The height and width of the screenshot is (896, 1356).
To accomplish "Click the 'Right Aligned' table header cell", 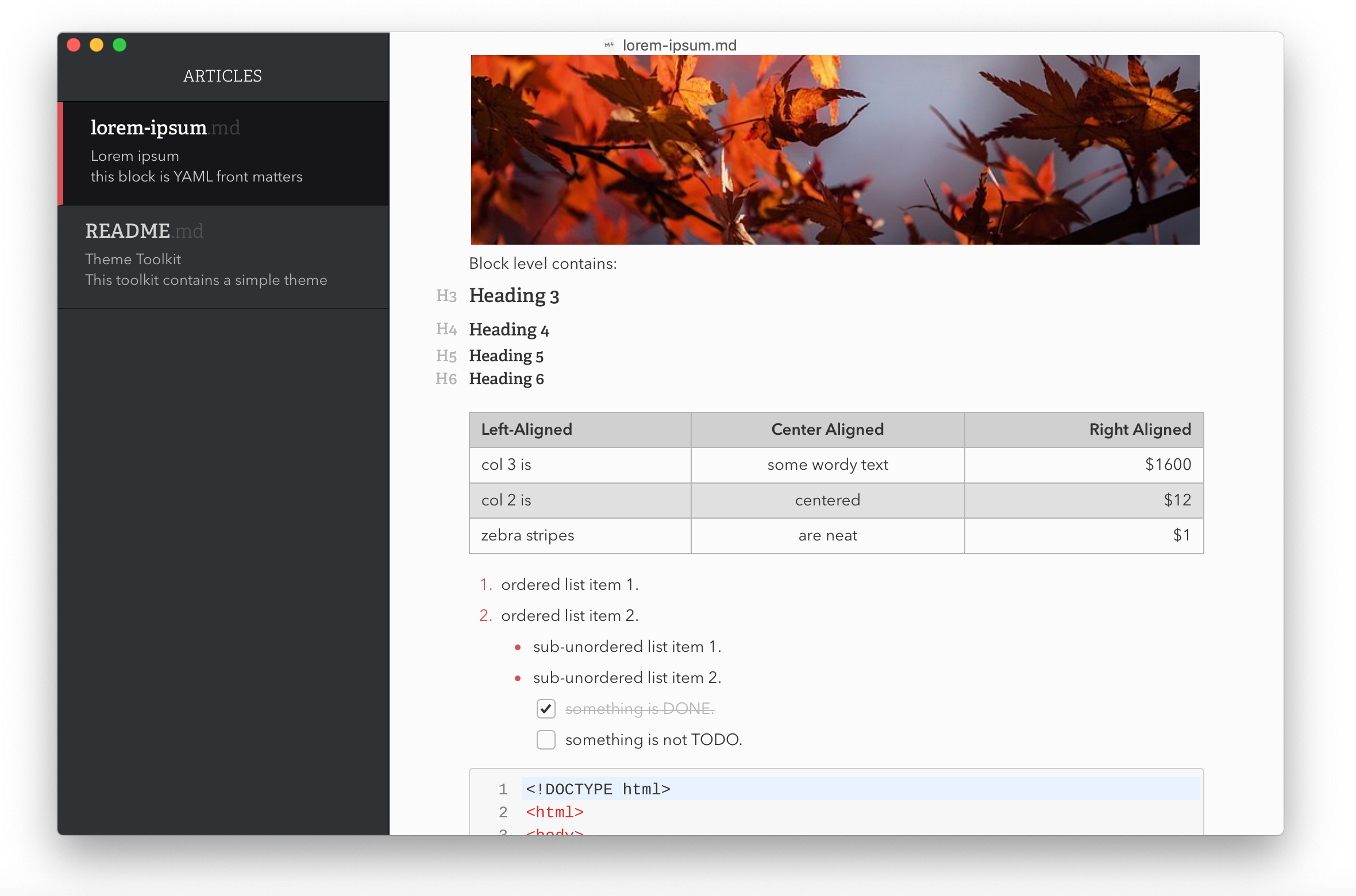I will coord(1139,430).
